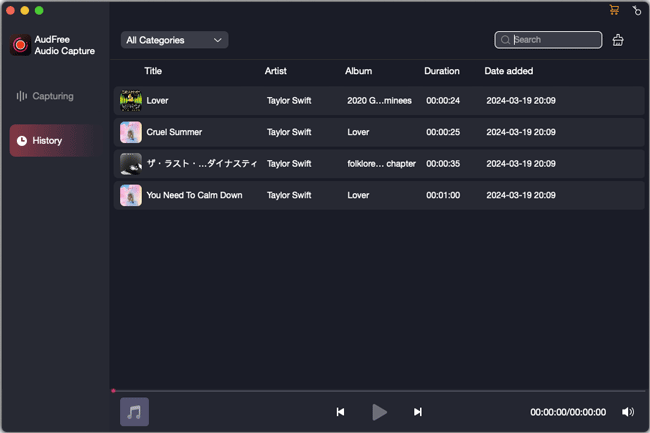Click the "folklore... chapter" album cell
Viewport: 650px width, 433px height.
tap(381, 164)
